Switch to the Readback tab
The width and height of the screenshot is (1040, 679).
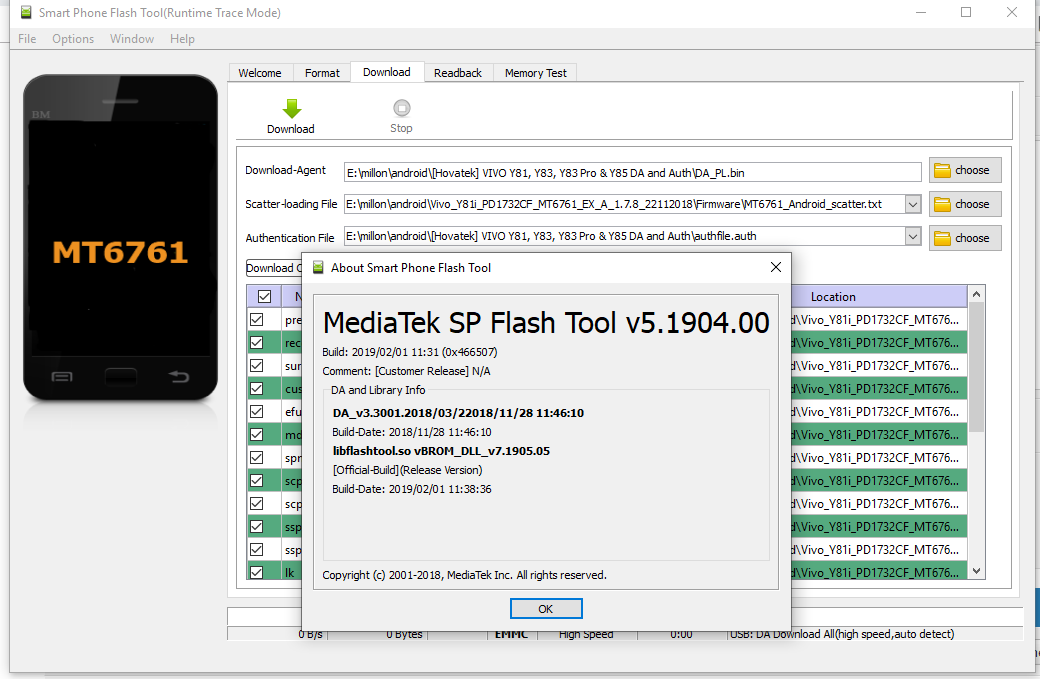(x=458, y=73)
